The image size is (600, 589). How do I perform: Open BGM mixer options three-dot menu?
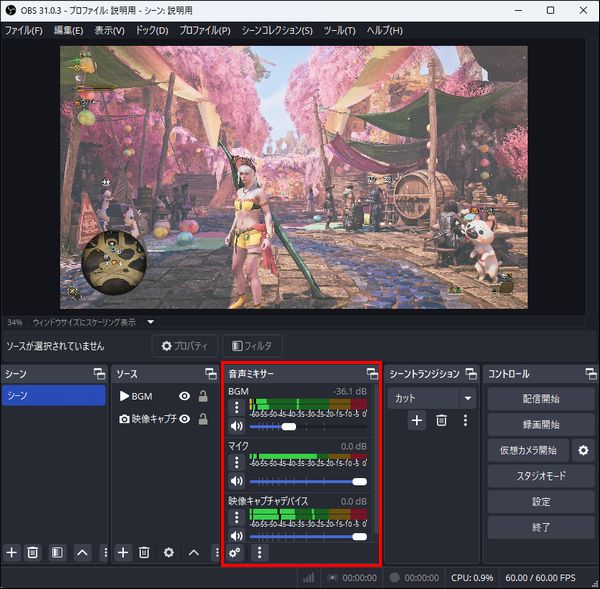pyautogui.click(x=236, y=407)
